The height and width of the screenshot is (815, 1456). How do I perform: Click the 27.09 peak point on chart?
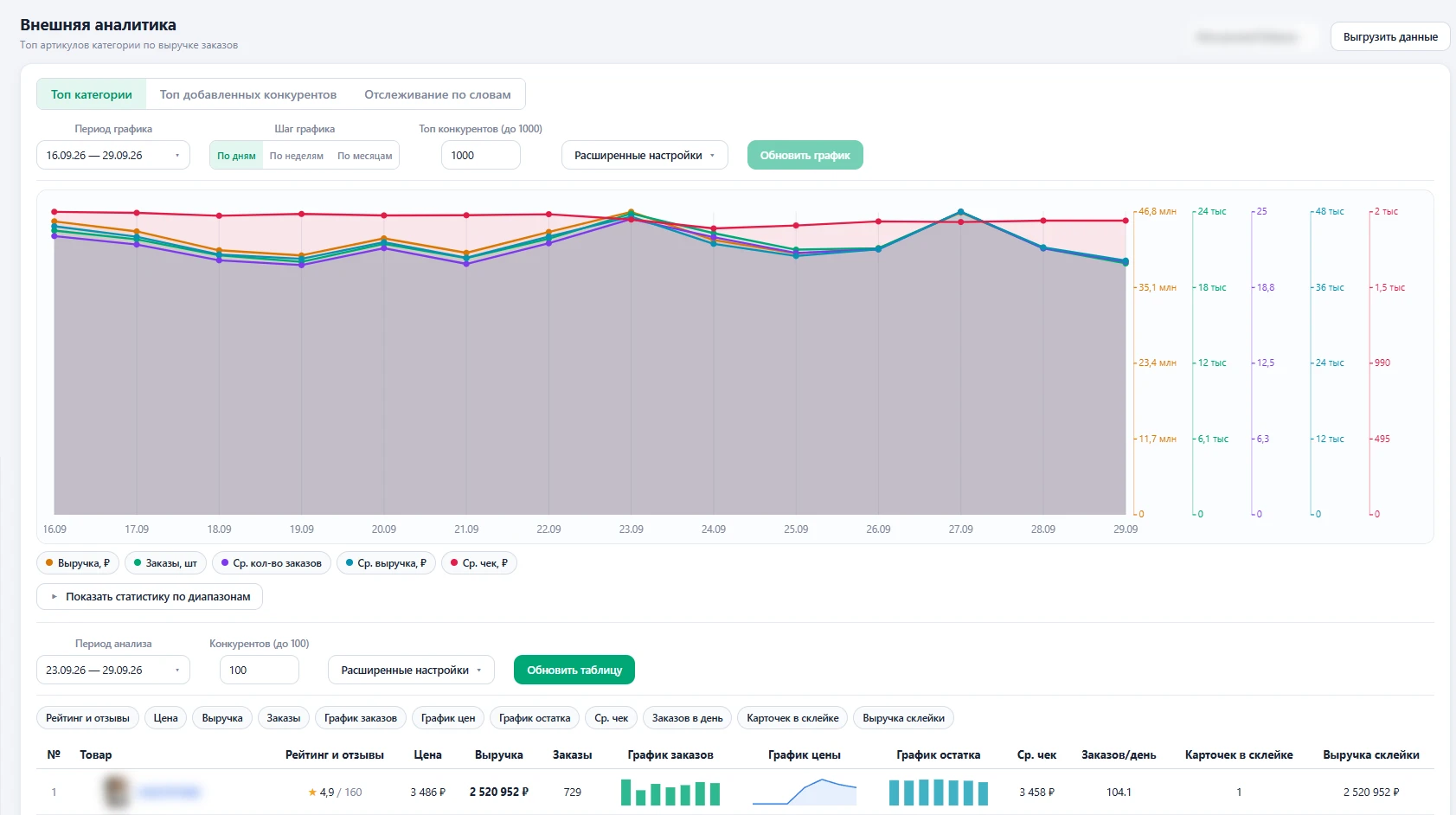(960, 212)
